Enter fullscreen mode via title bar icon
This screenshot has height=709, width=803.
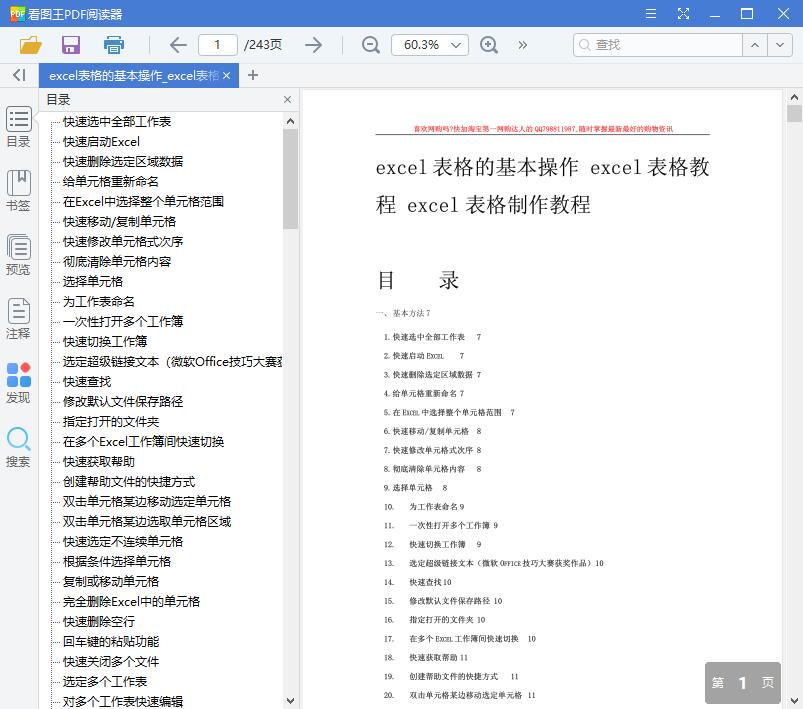(683, 14)
